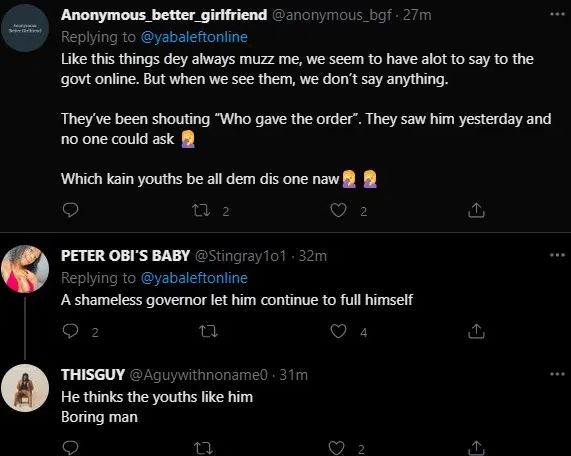View THISGUY's profile avatar
This screenshot has height=456, width=571.
click(25, 388)
